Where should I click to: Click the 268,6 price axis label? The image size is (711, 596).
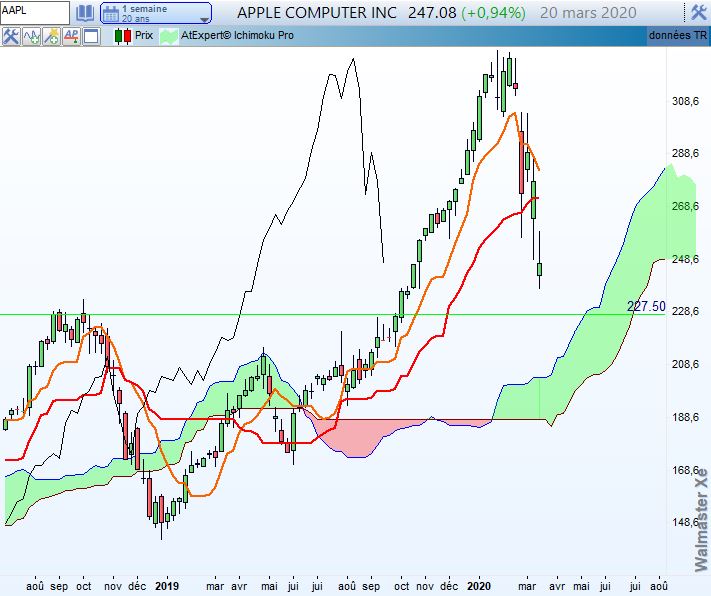(x=685, y=206)
